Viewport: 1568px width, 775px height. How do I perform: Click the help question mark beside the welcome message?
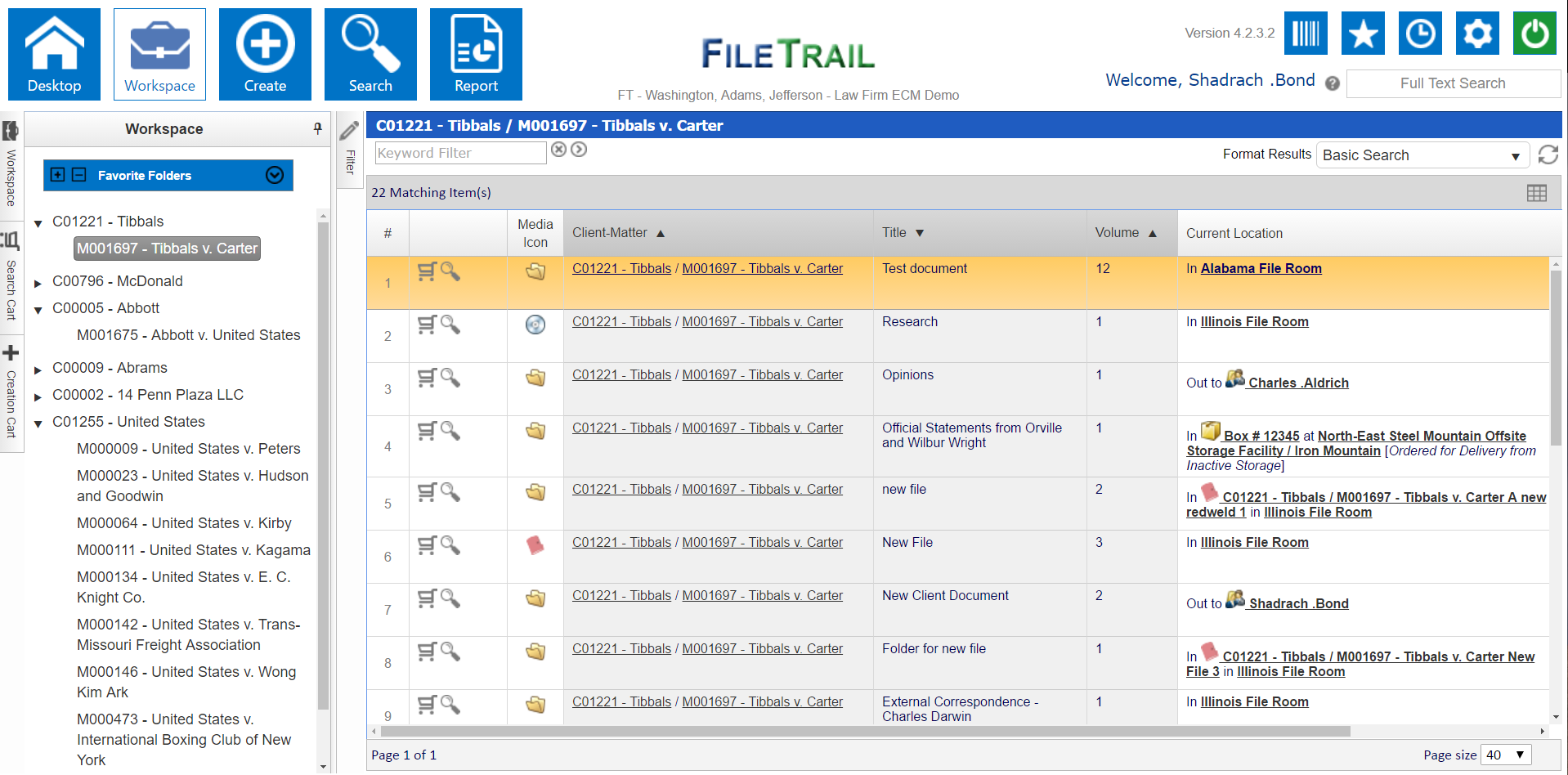click(1331, 83)
